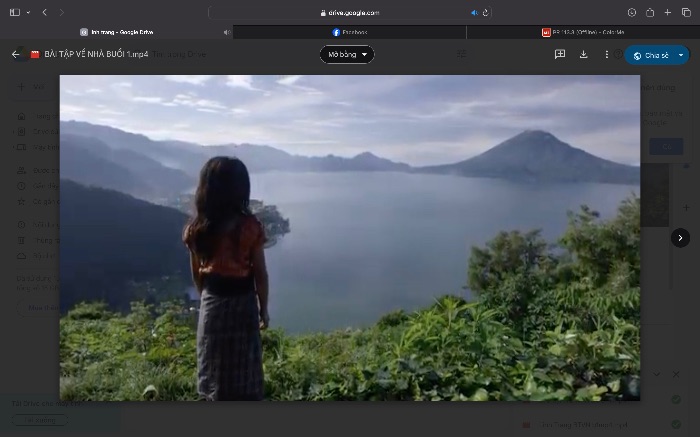The height and width of the screenshot is (437, 700).
Task: Expand the arrow next to Chia sẻ
Action: pyautogui.click(x=681, y=55)
